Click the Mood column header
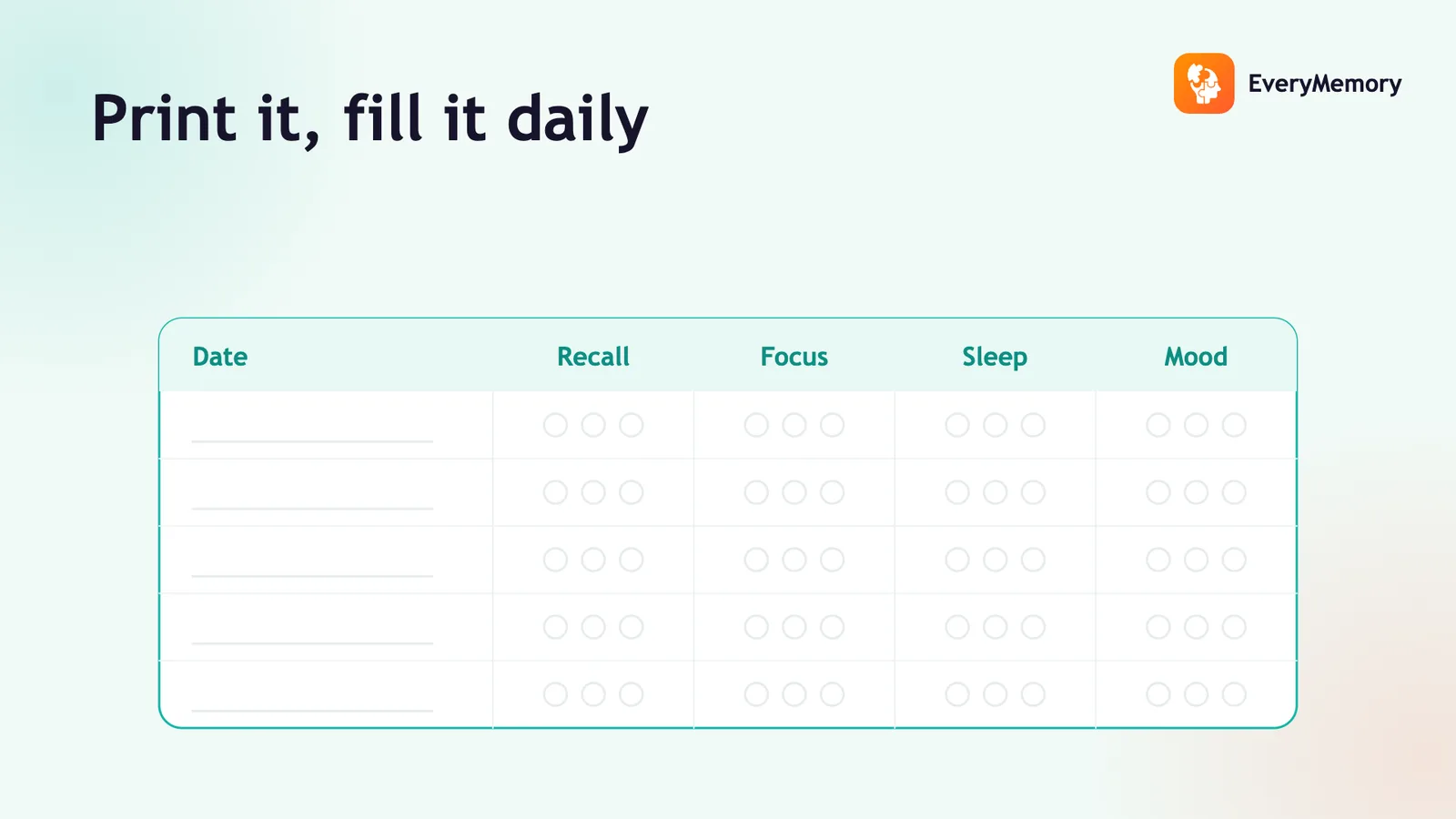Image resolution: width=1456 pixels, height=819 pixels. click(x=1196, y=357)
